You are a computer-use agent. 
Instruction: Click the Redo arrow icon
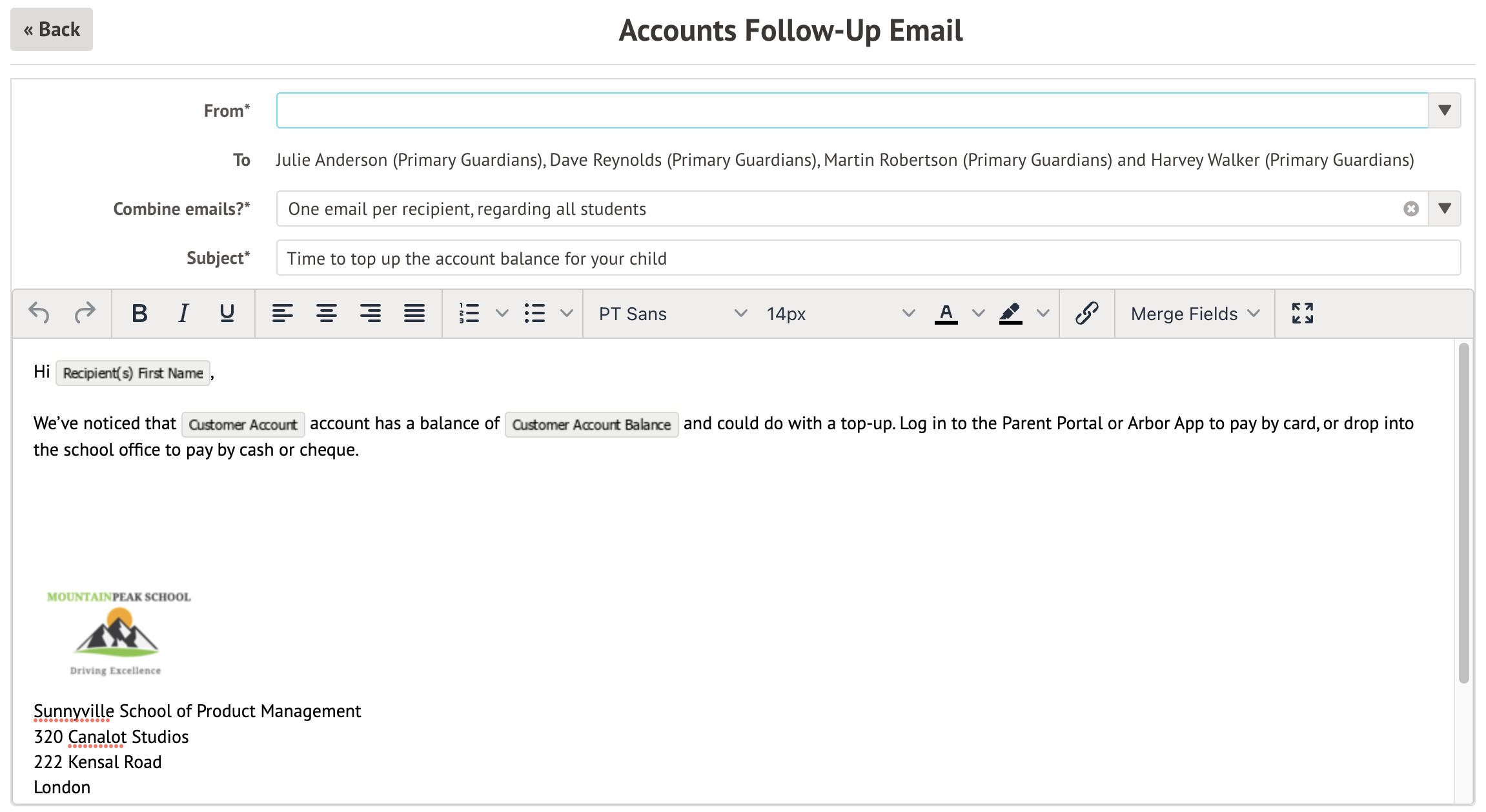(x=85, y=313)
